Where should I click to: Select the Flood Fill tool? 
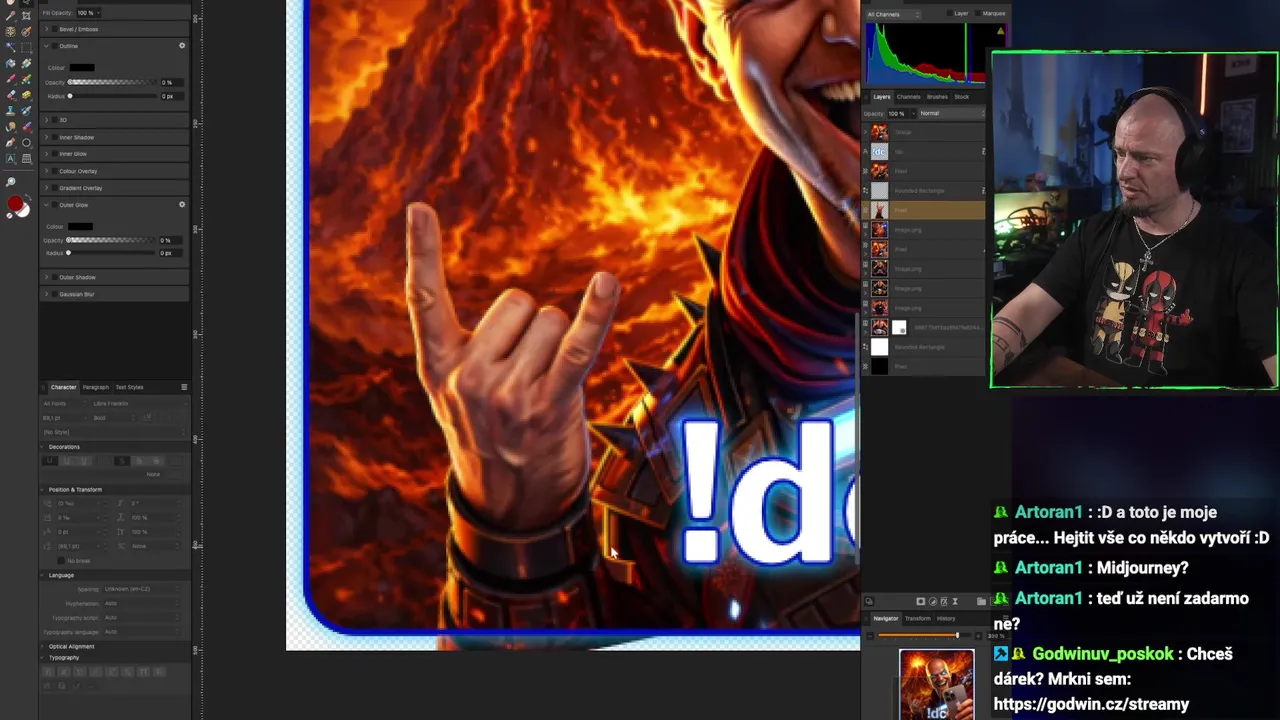(11, 63)
